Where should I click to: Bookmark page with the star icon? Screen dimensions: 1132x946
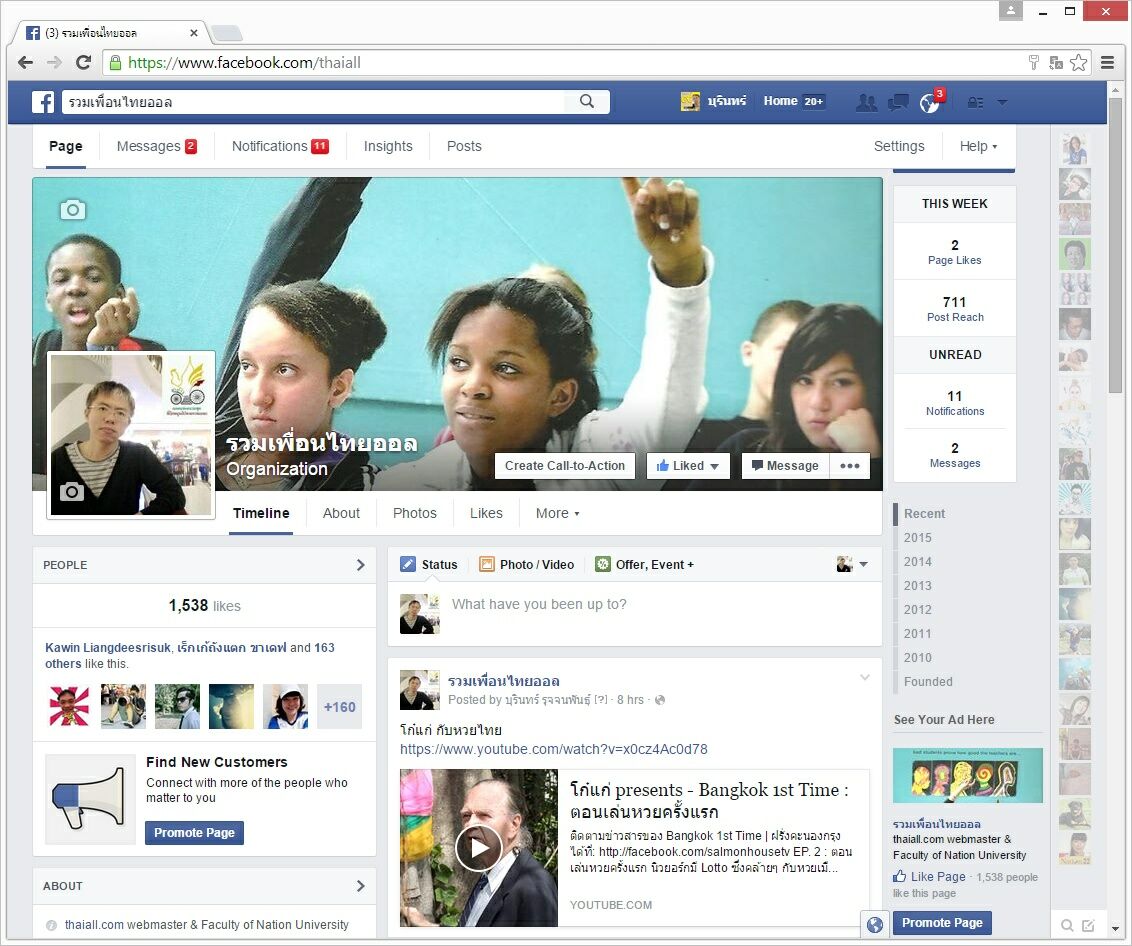[x=1078, y=62]
